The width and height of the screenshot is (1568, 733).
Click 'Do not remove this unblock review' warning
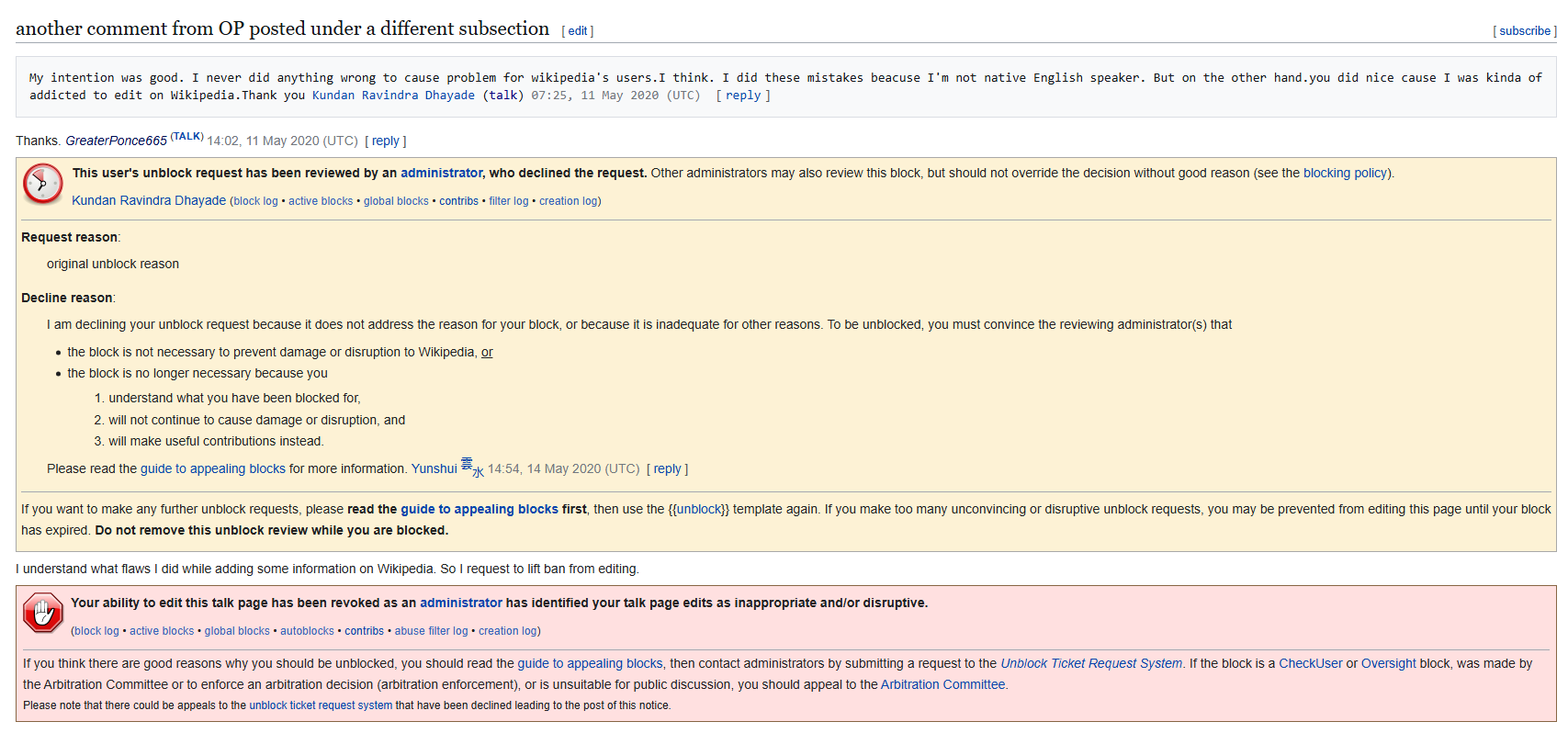(x=271, y=530)
